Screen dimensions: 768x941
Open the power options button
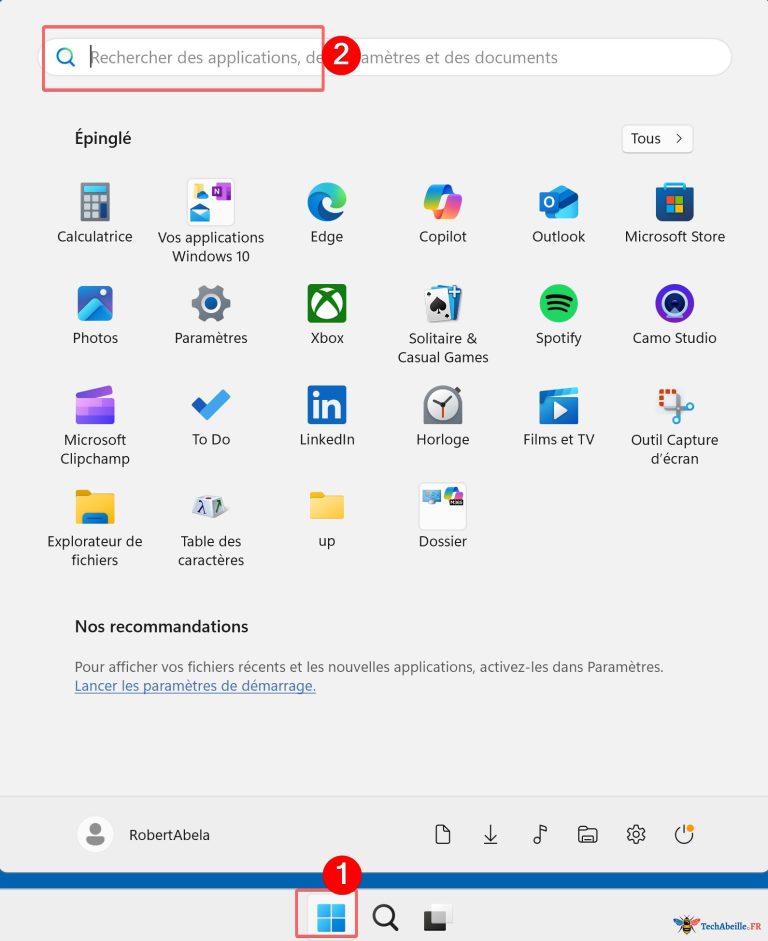point(684,834)
